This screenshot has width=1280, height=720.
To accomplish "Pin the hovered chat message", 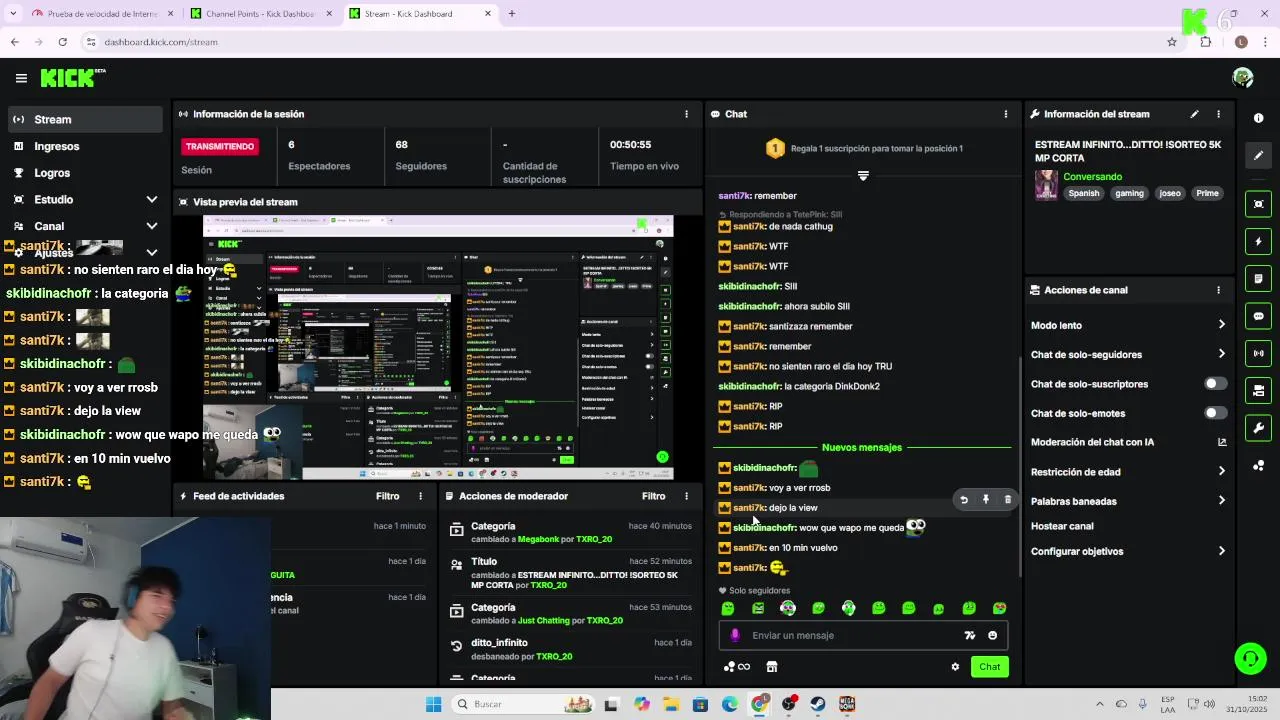I will click(986, 499).
